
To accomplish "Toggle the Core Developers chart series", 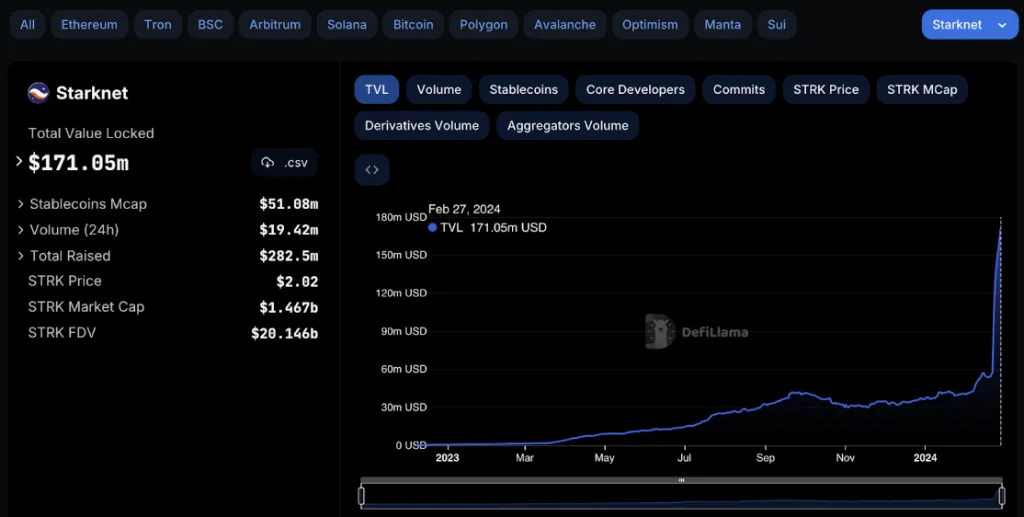I will (635, 89).
